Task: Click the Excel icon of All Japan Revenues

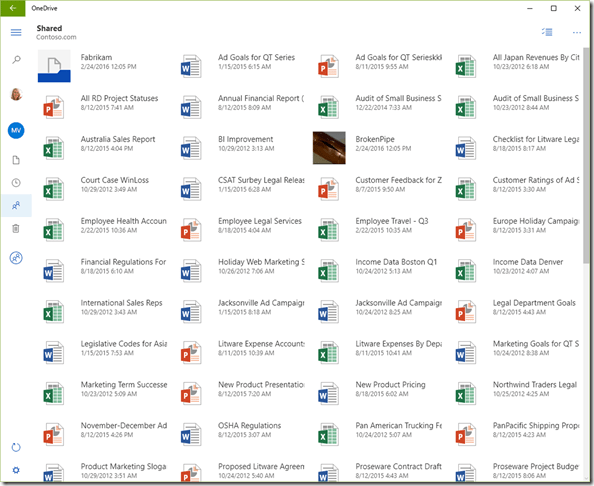Action: [x=466, y=66]
